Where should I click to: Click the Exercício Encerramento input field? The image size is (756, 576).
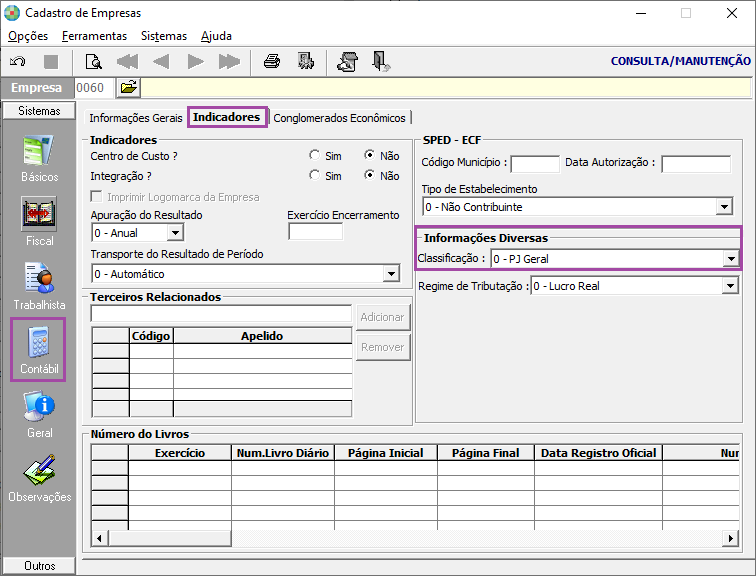tap(315, 232)
